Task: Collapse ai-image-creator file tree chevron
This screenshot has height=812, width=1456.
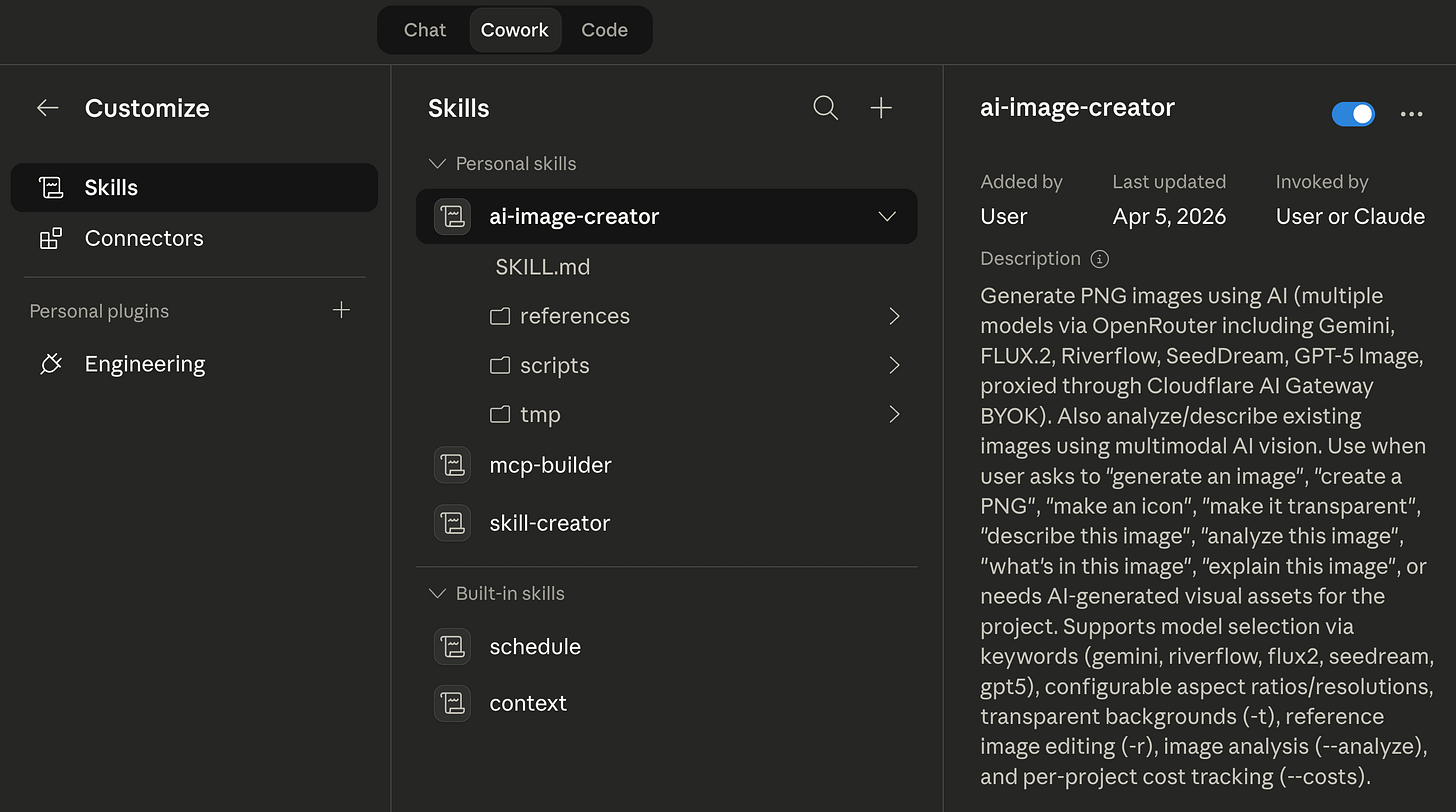Action: click(x=886, y=216)
